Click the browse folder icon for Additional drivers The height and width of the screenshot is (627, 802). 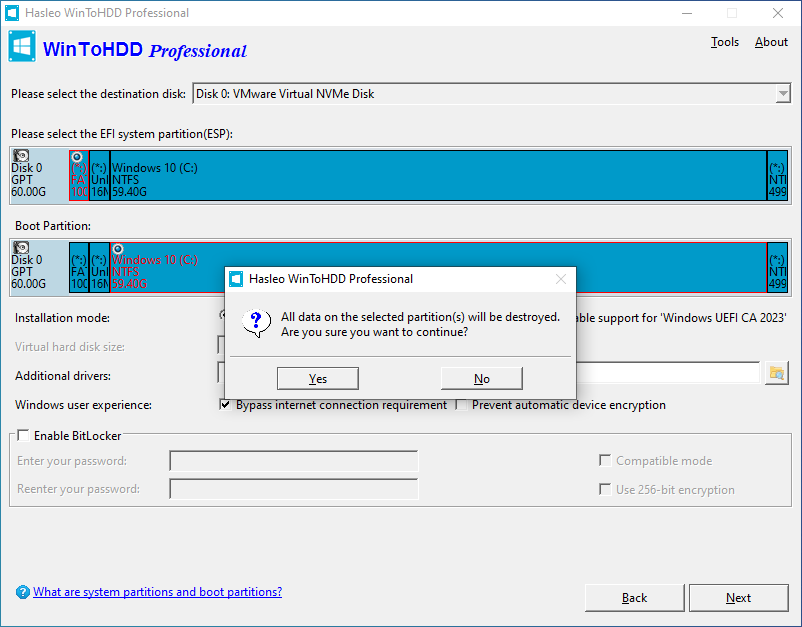point(776,373)
